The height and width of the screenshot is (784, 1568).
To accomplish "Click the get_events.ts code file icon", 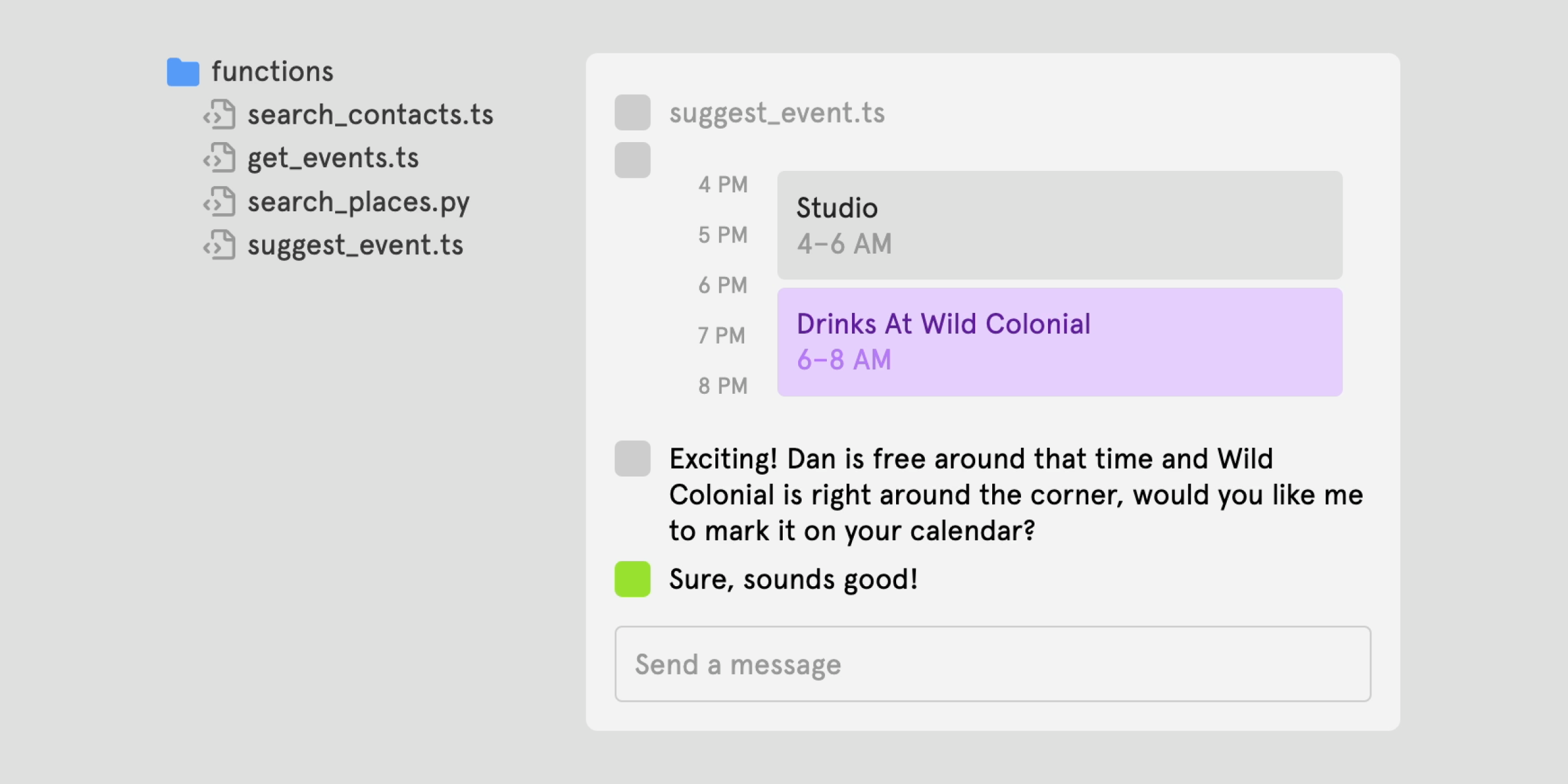I will (219, 158).
